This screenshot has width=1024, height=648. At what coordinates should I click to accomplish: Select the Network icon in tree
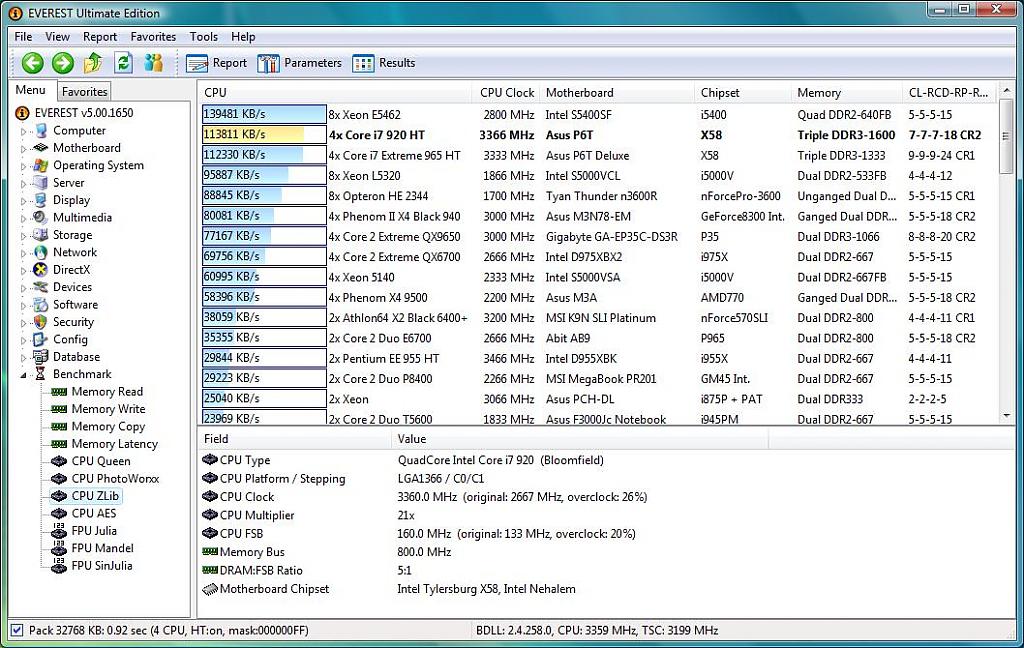tap(40, 252)
